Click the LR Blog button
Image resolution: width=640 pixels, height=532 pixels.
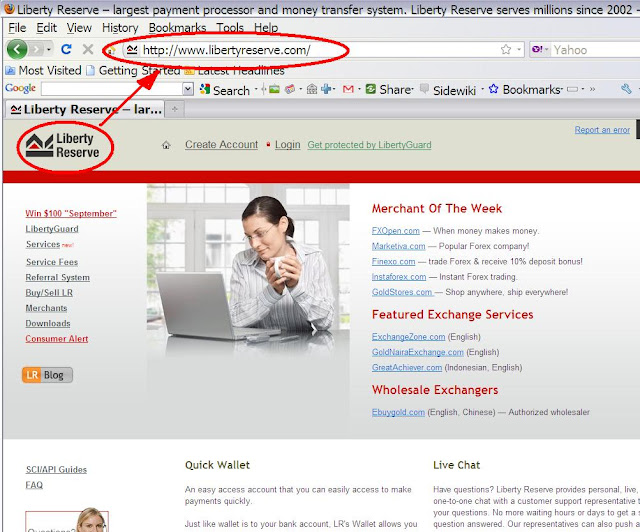[x=47, y=375]
